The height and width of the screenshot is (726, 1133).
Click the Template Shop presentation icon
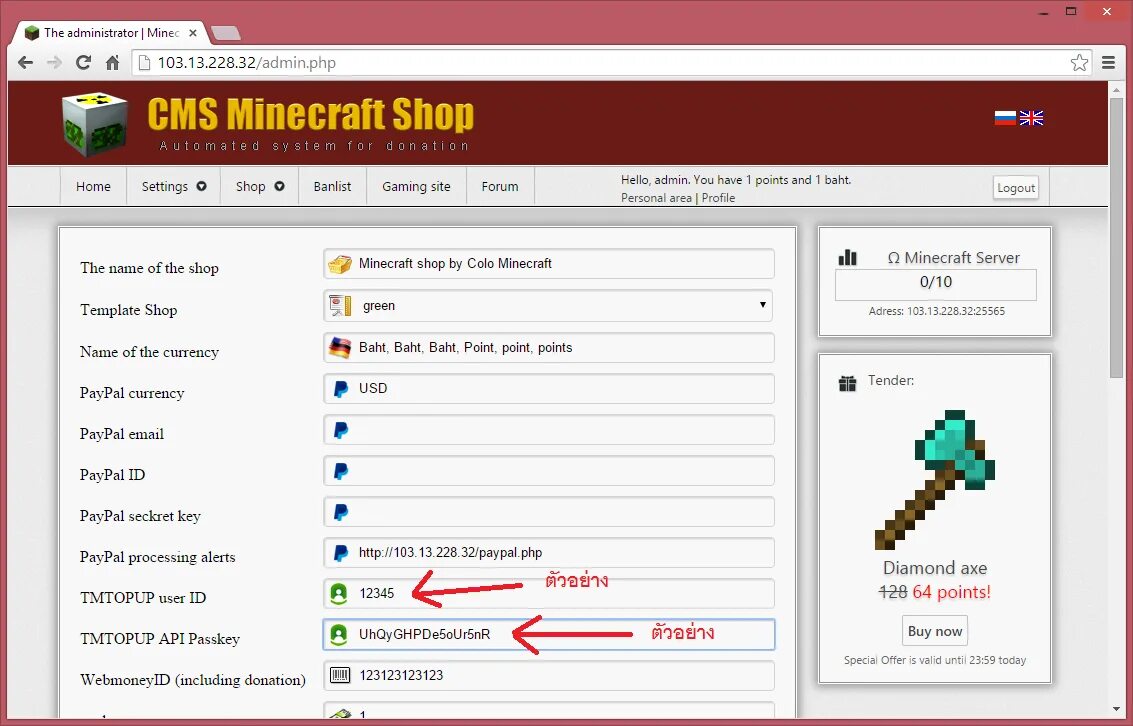340,306
